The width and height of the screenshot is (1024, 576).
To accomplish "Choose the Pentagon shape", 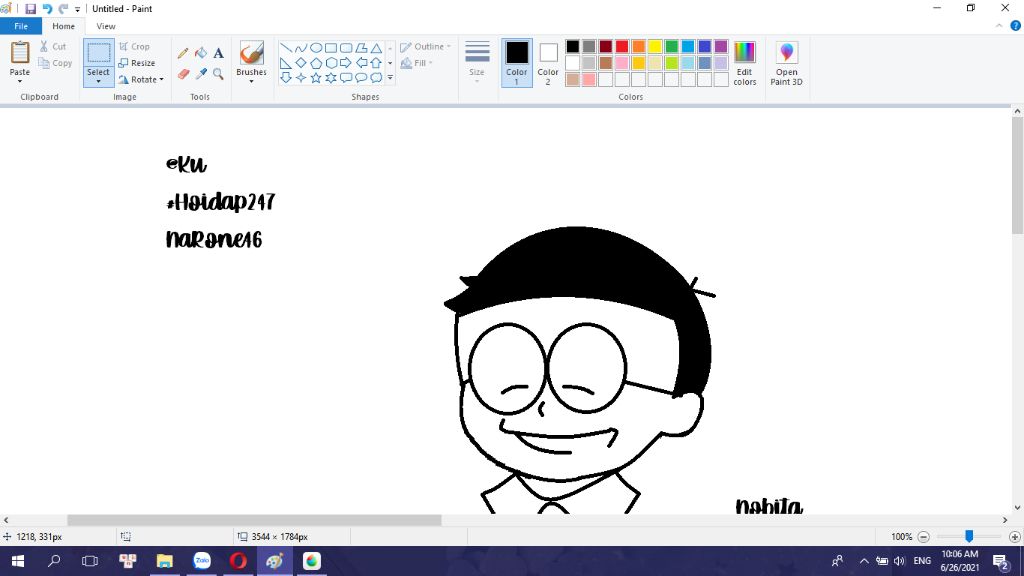I will (315, 63).
